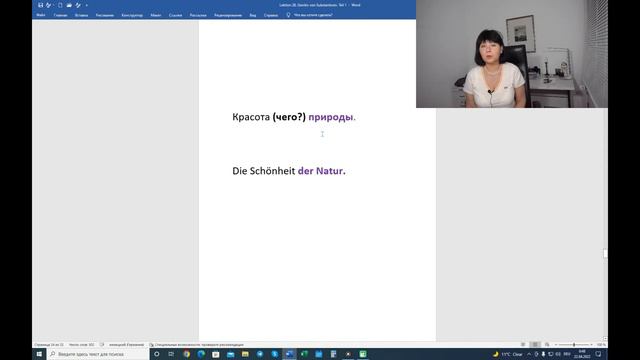
Task: Switch to the Вставка ribbon tab
Action: coord(81,15)
